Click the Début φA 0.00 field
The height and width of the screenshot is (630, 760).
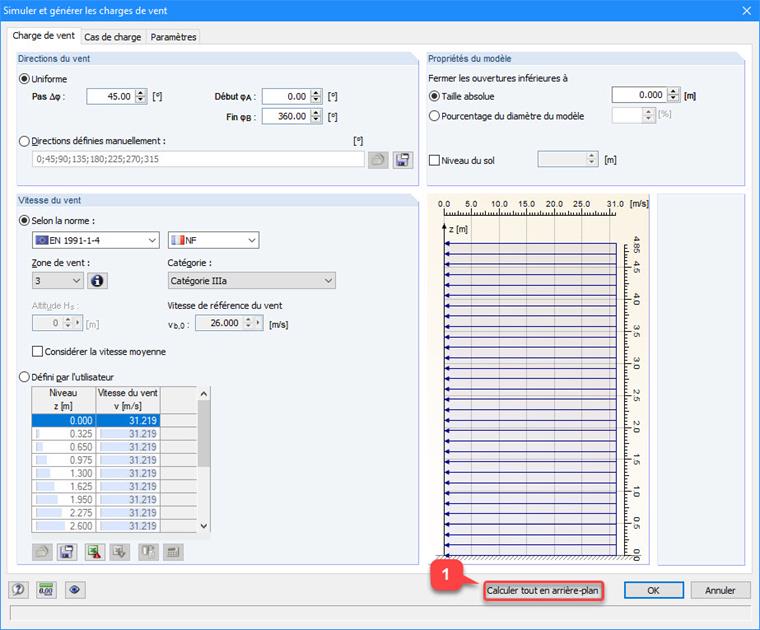(x=286, y=96)
